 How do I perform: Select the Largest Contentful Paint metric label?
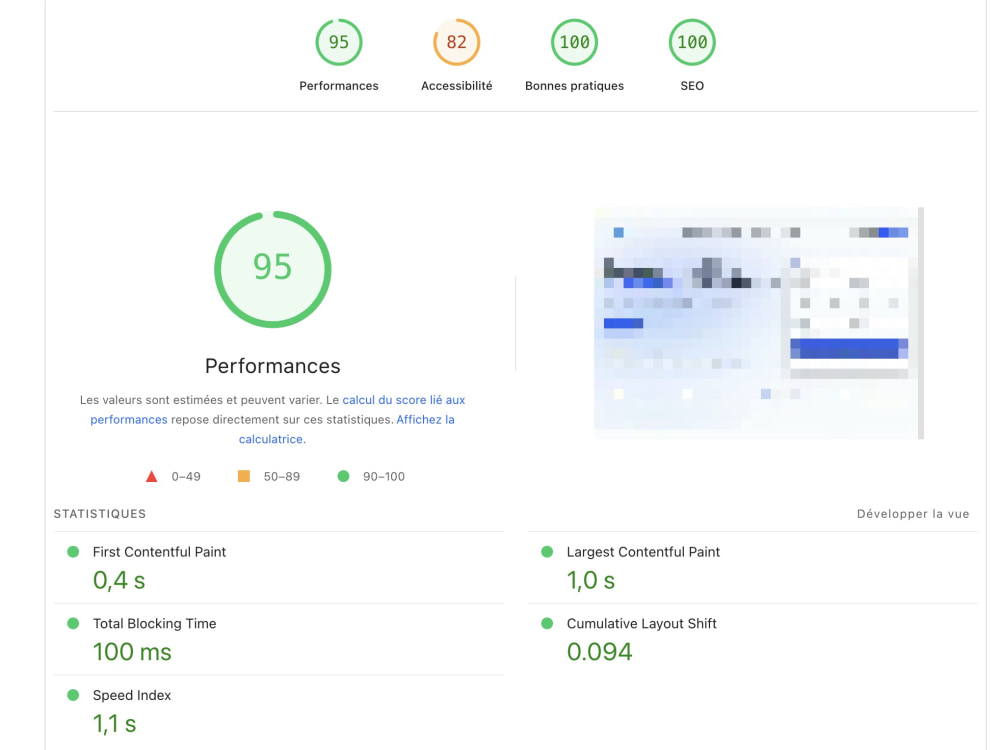(643, 552)
